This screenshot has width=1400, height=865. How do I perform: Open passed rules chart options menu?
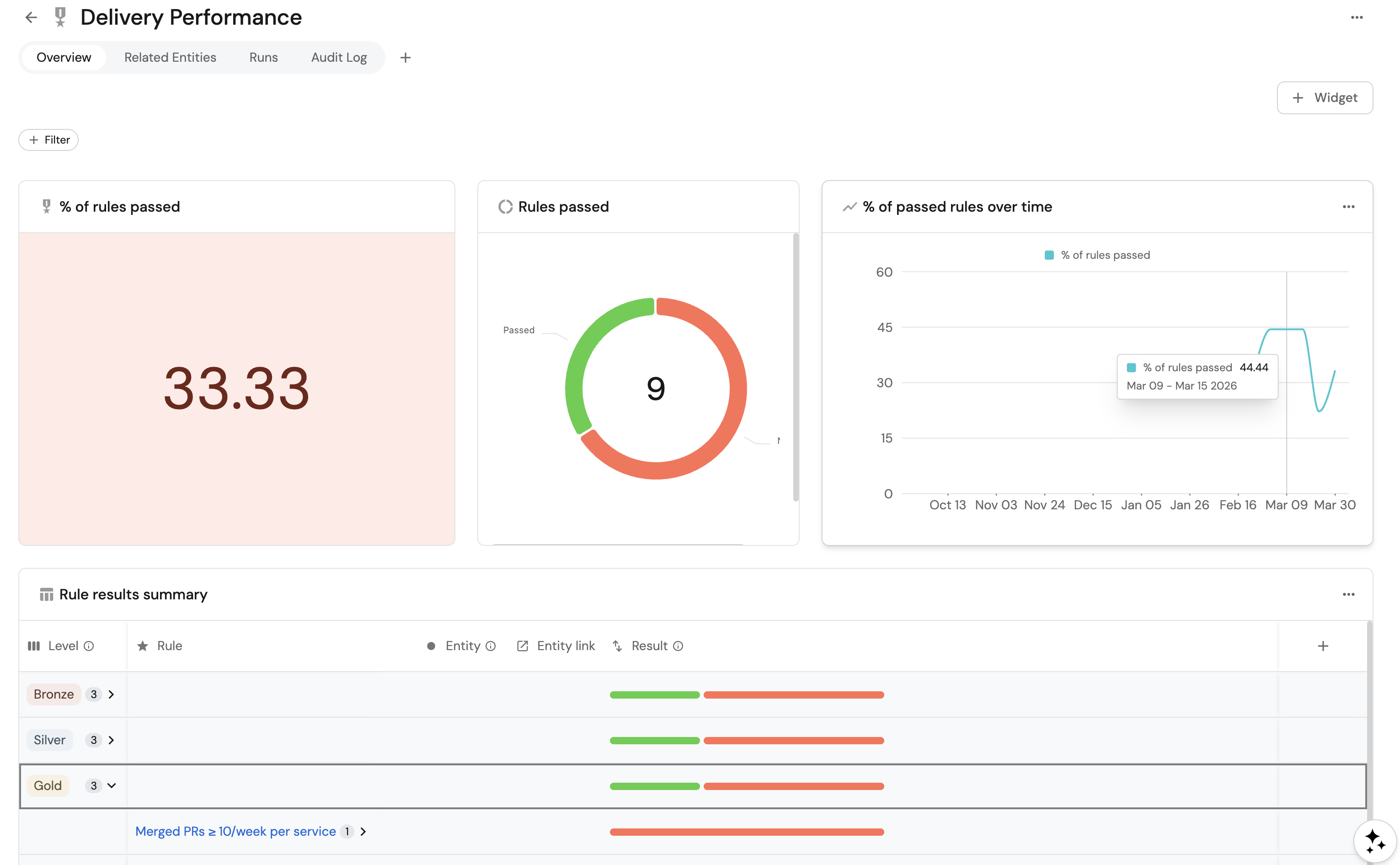(1348, 207)
